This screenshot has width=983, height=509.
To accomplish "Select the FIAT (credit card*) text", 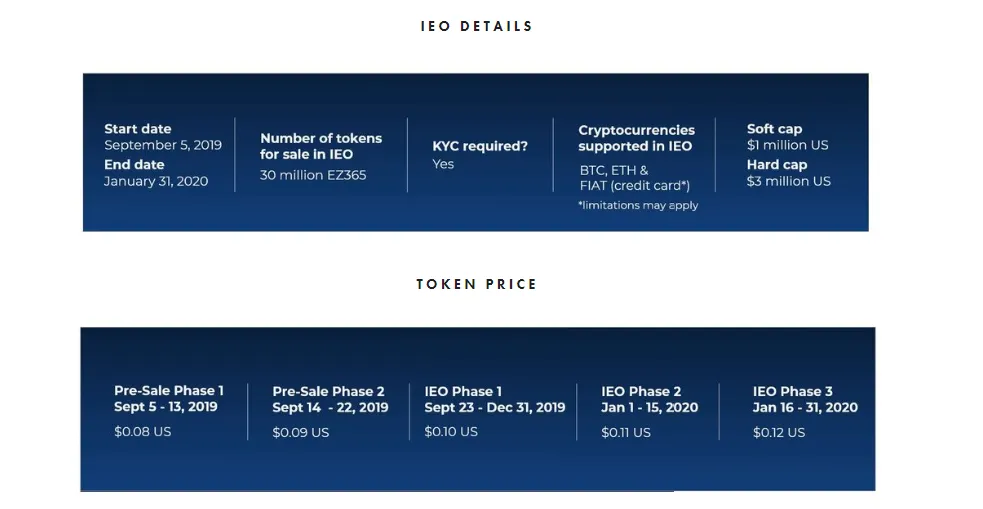I will [x=634, y=186].
